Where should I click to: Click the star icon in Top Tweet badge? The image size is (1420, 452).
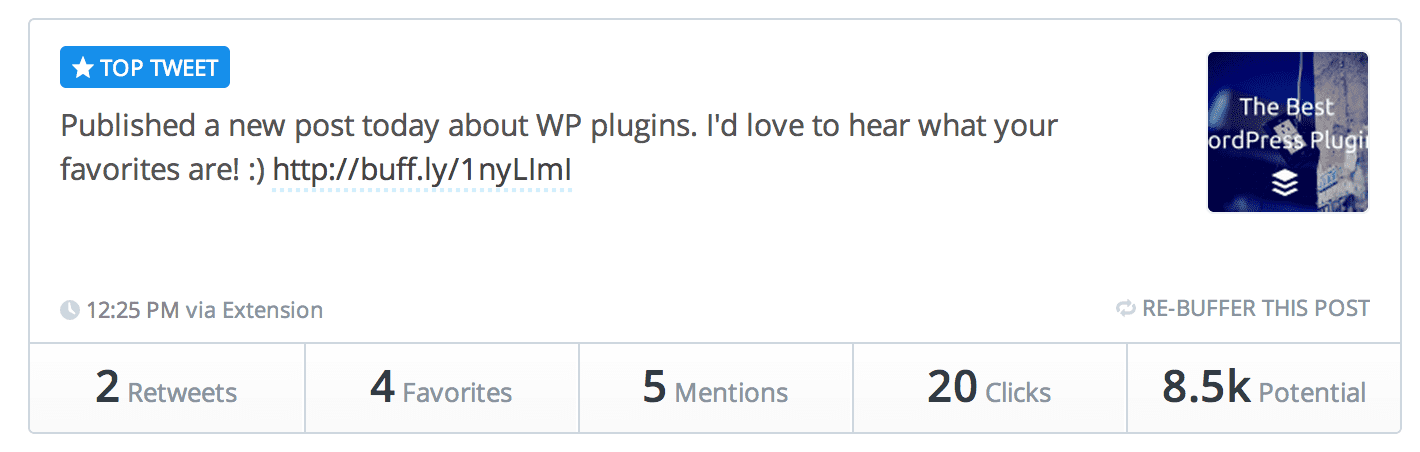click(x=83, y=69)
